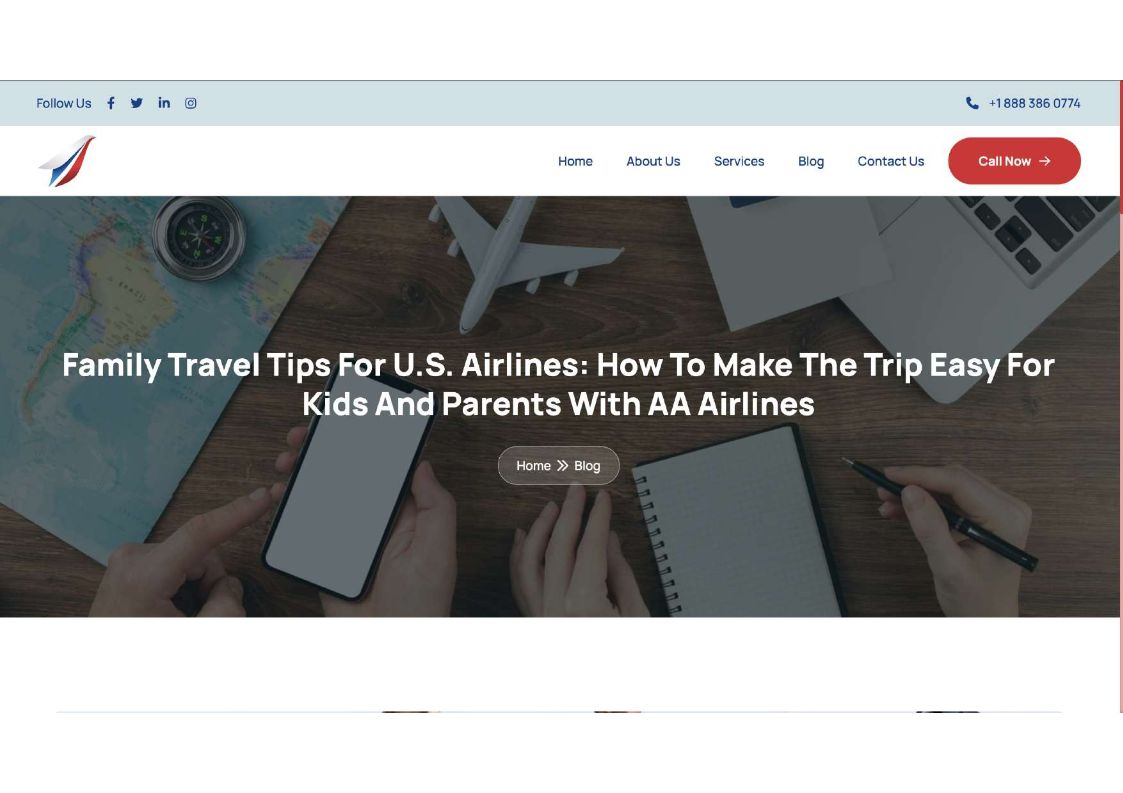Navigate to Contact Us
Image resolution: width=1123 pixels, height=793 pixels.
pyautogui.click(x=891, y=161)
